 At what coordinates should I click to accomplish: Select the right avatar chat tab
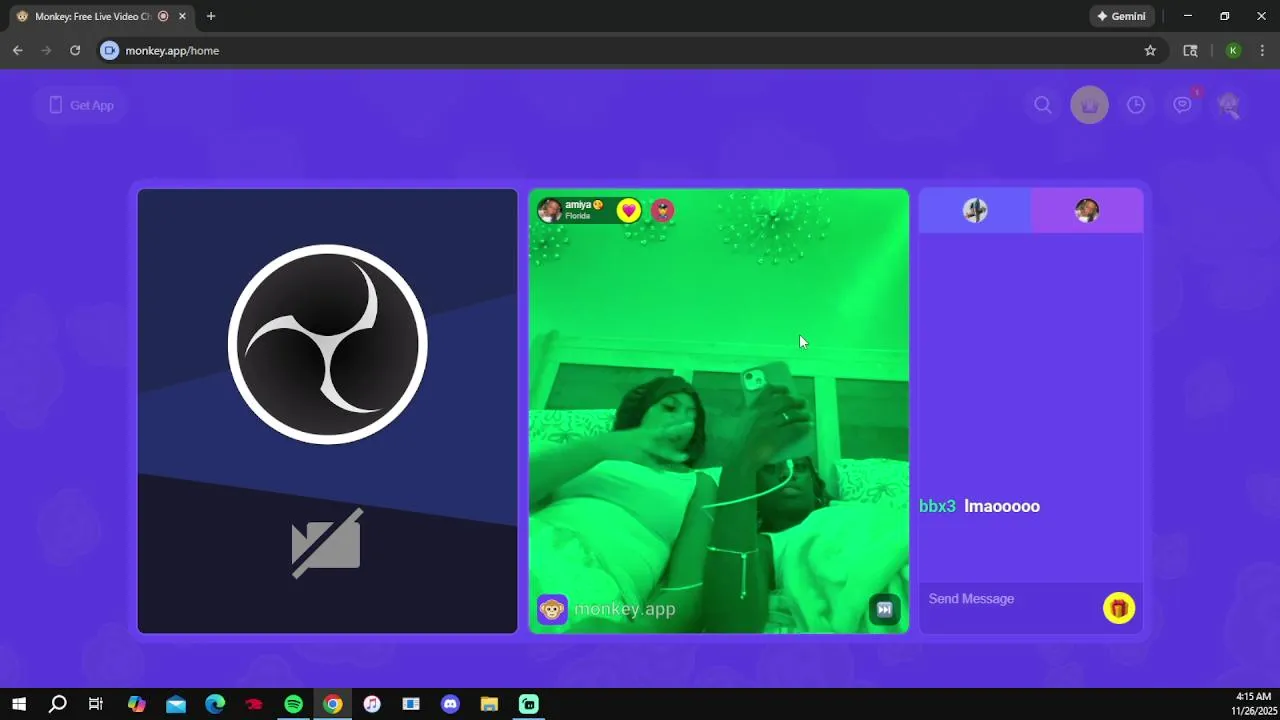point(1087,210)
